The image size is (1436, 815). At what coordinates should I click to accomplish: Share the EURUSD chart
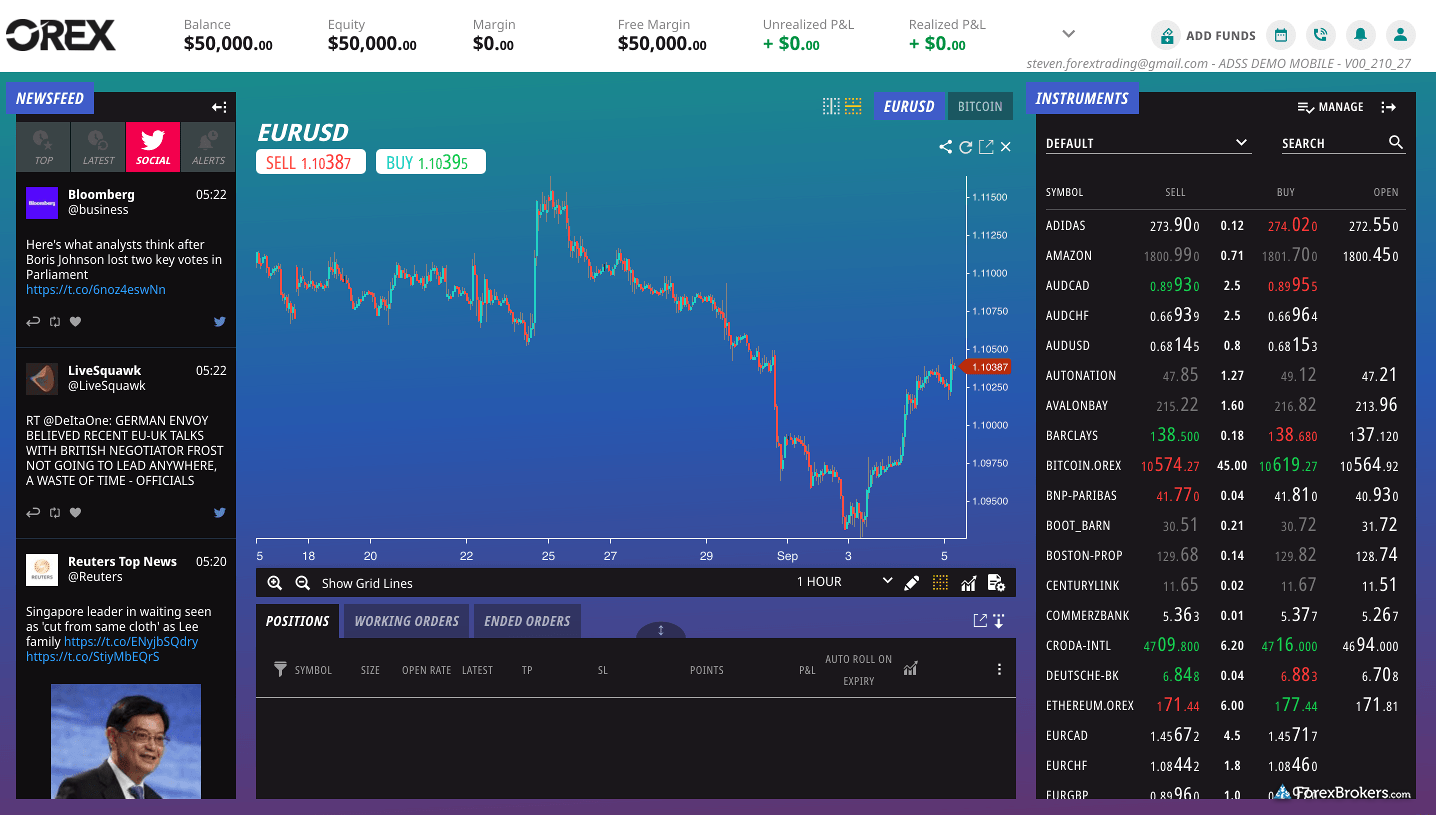[x=946, y=147]
